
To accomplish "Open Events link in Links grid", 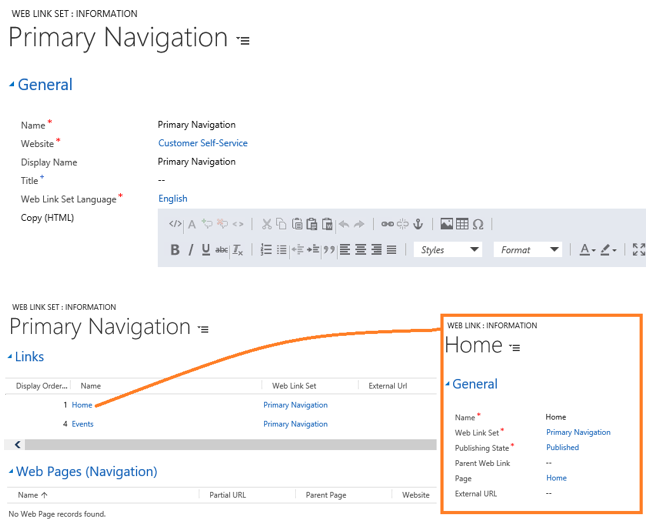I will click(x=83, y=424).
